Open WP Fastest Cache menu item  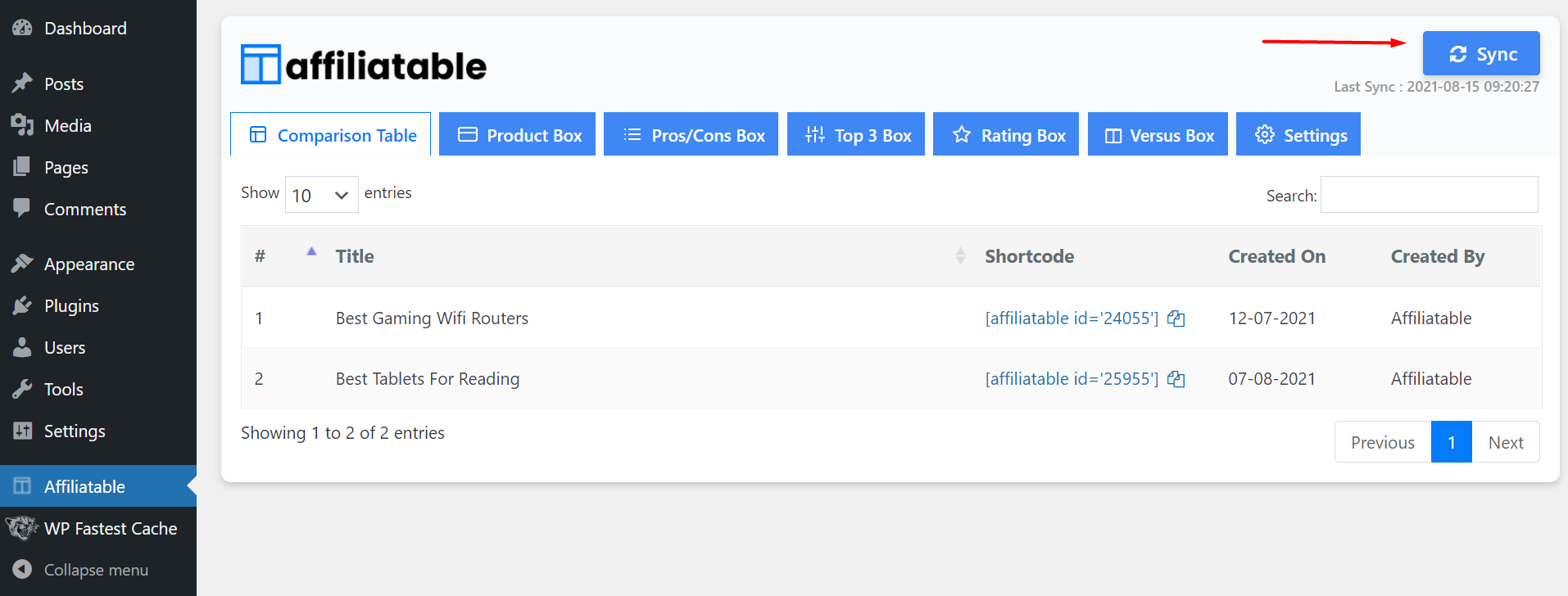point(111,528)
